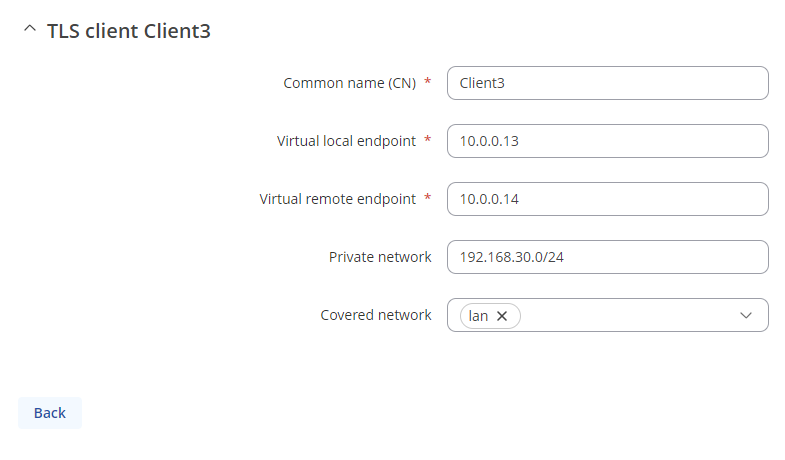Edit the Virtual remote endpoint field
Screen dimensions: 785x460
pyautogui.click(x=607, y=199)
